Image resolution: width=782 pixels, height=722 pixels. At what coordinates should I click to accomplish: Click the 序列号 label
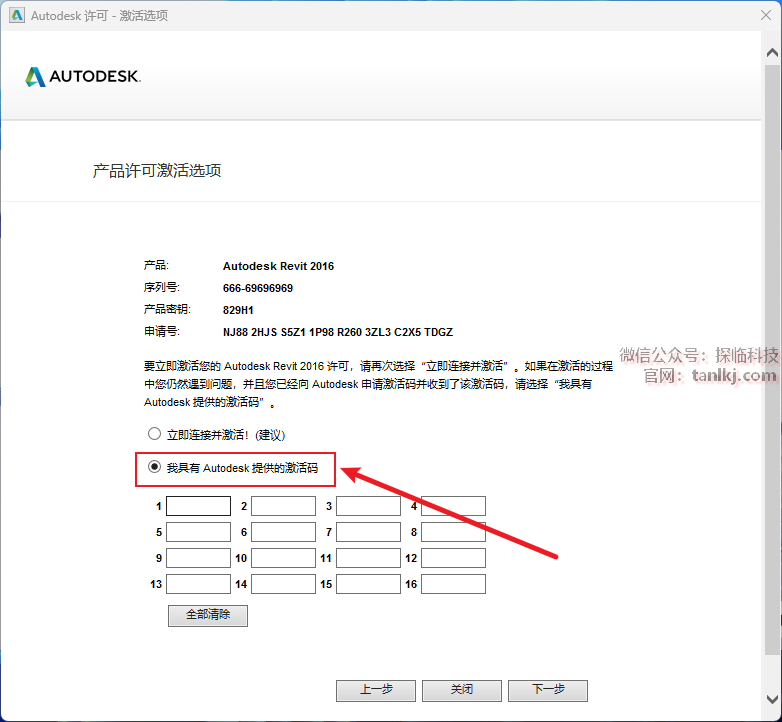[162, 288]
